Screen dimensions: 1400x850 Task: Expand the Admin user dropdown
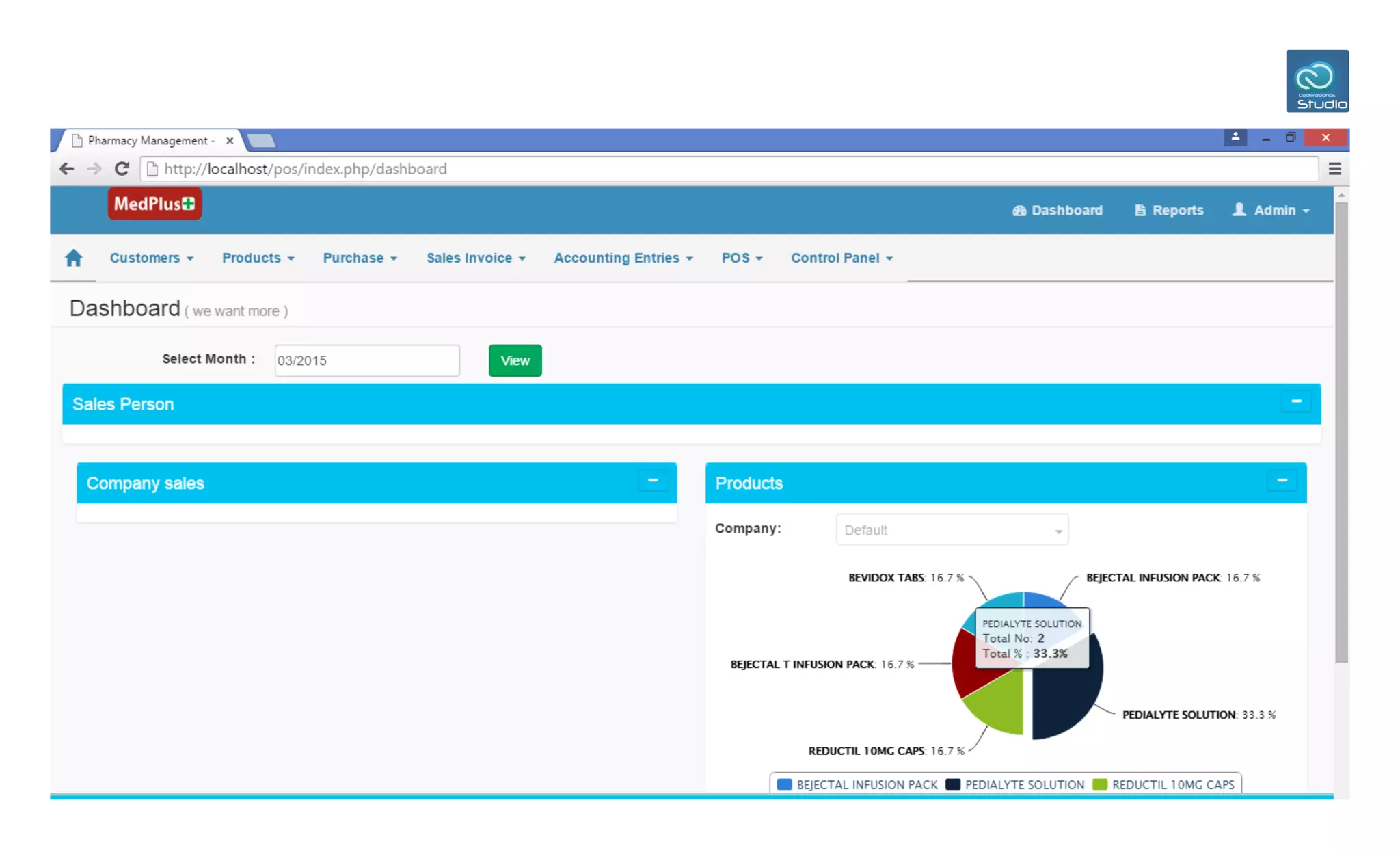(1271, 211)
